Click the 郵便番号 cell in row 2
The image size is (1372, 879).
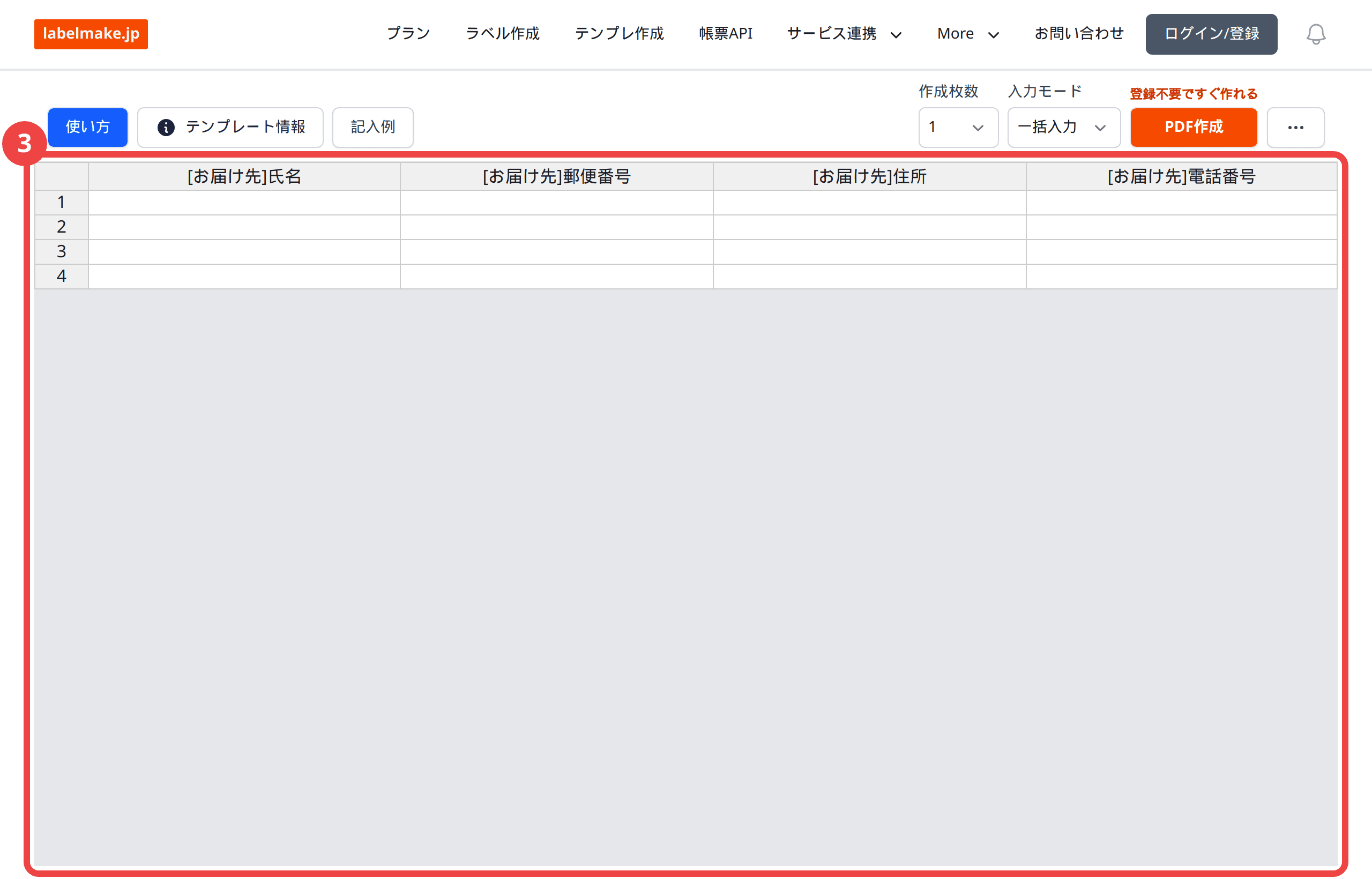(556, 227)
